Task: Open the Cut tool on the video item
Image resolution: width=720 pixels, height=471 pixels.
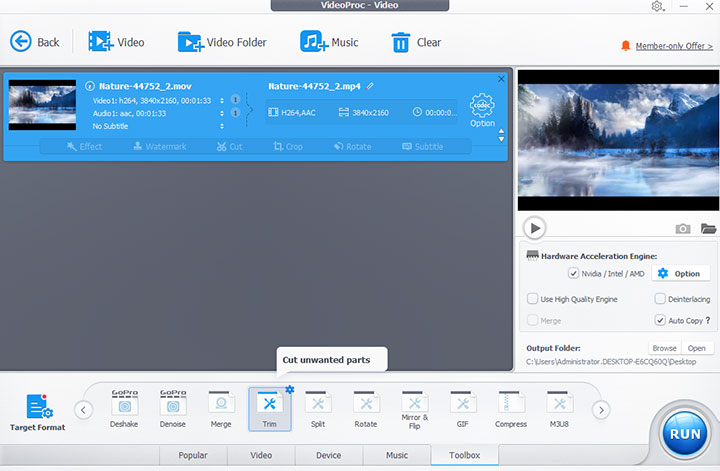Action: click(x=230, y=146)
